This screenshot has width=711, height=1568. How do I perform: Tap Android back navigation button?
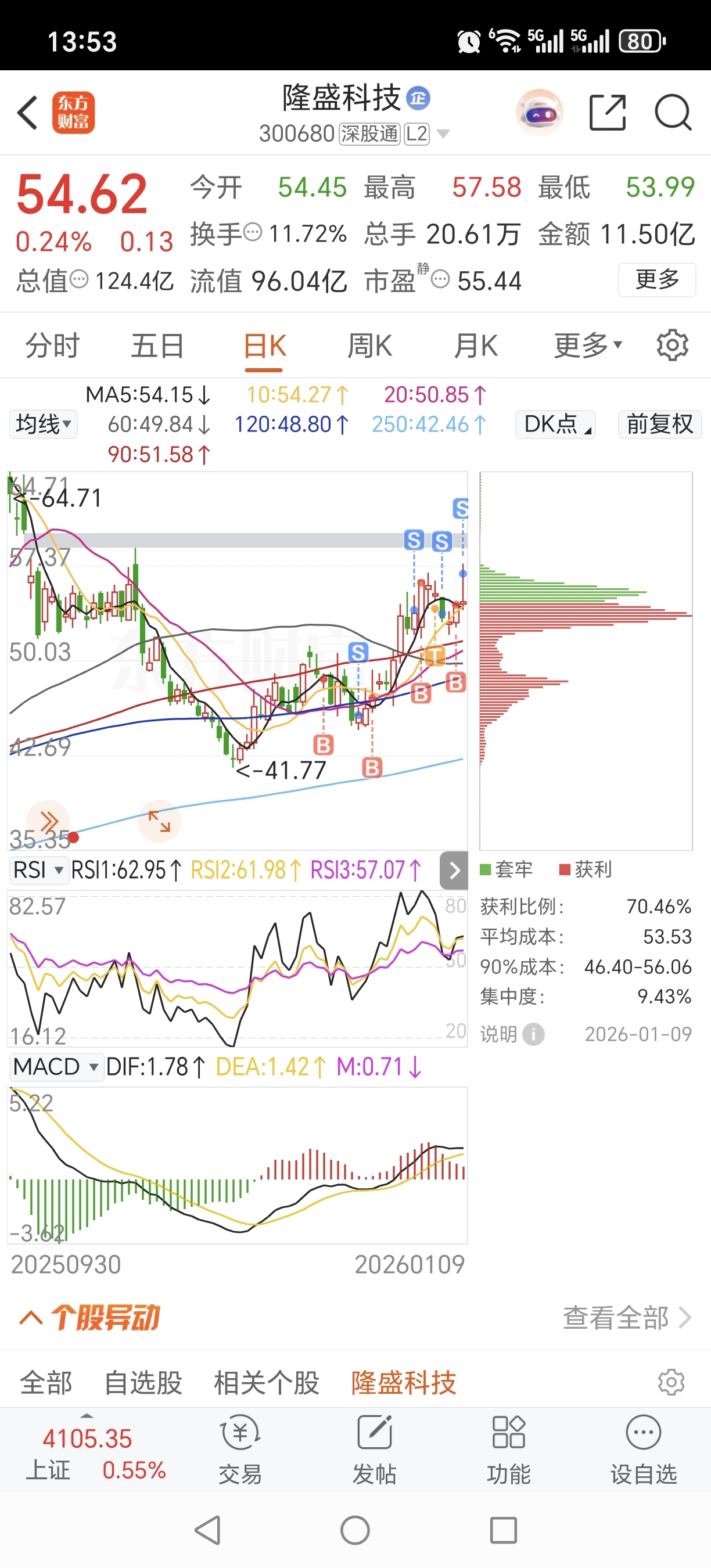coord(208,1530)
